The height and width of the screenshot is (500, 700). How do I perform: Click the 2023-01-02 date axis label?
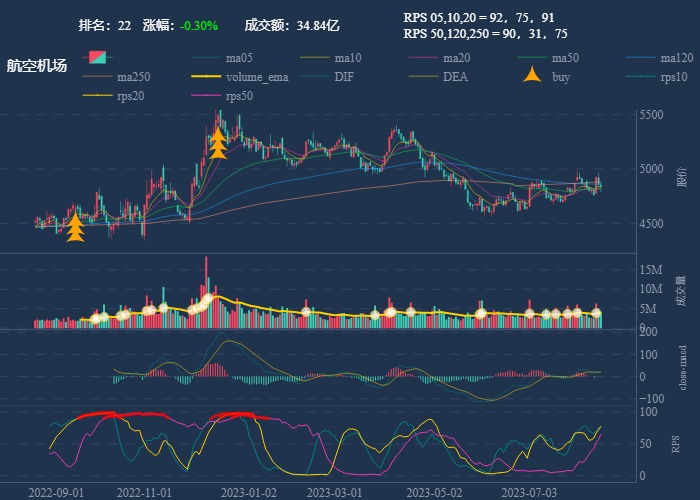[248, 492]
